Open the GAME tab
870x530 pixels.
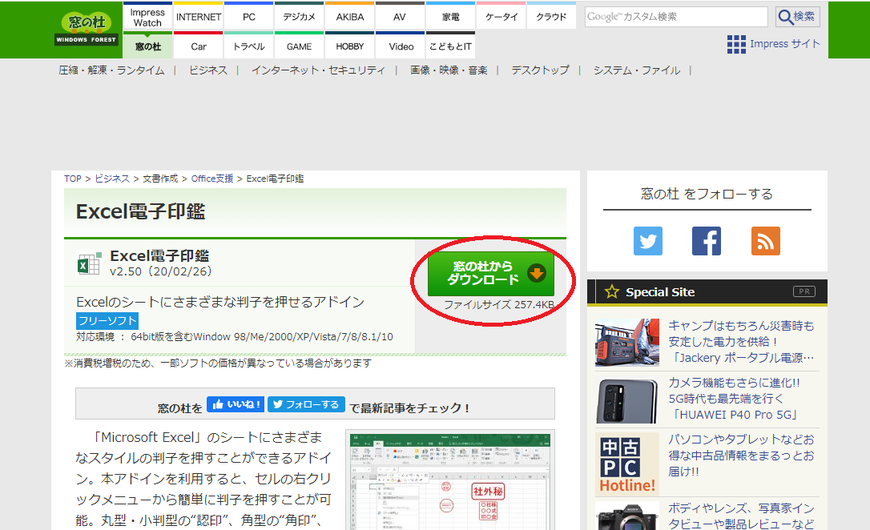pos(299,46)
